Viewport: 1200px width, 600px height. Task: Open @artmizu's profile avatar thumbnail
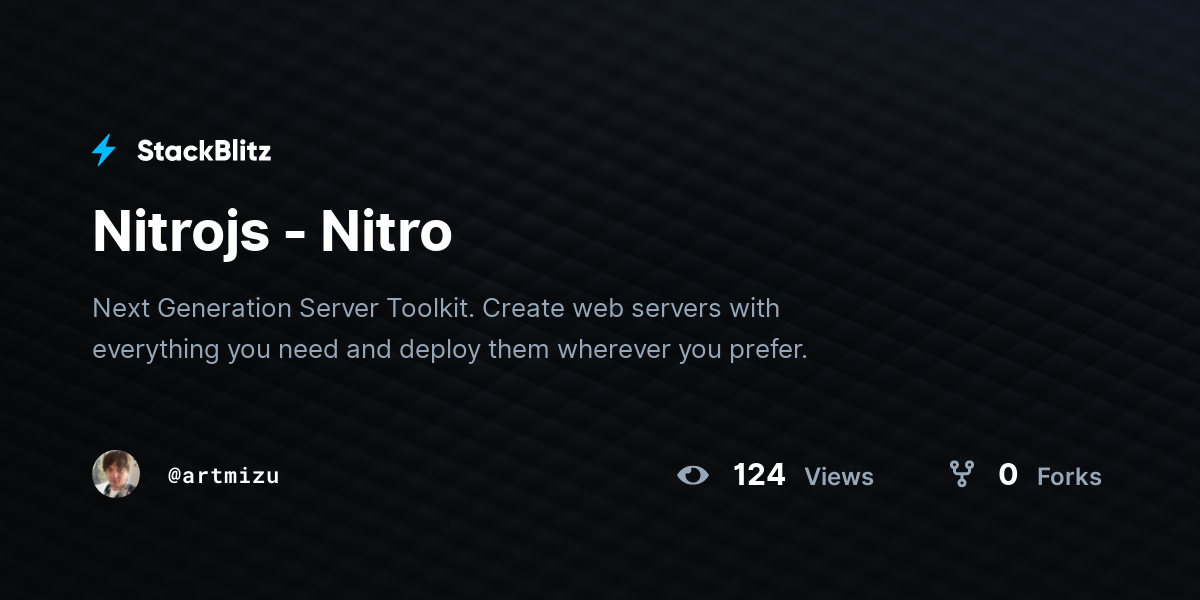coord(116,474)
